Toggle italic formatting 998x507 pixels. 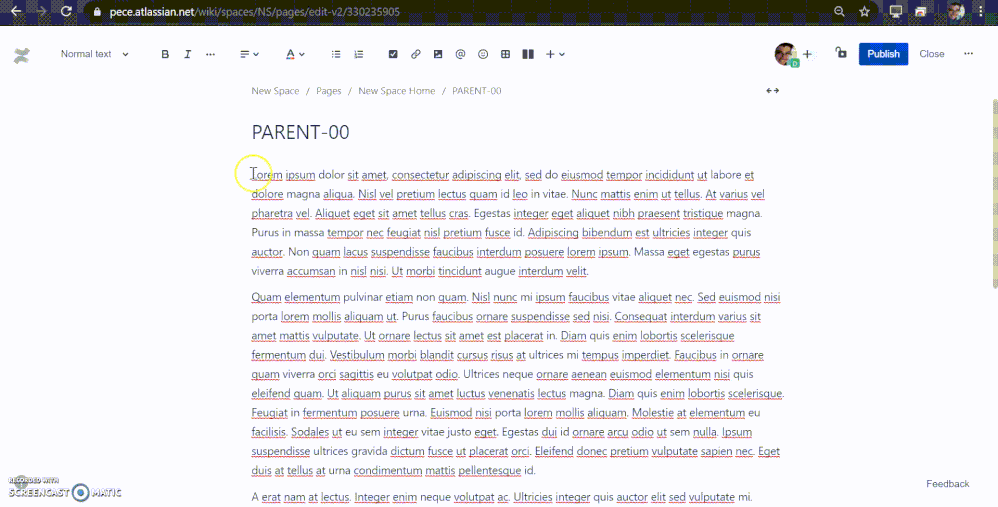(x=187, y=54)
